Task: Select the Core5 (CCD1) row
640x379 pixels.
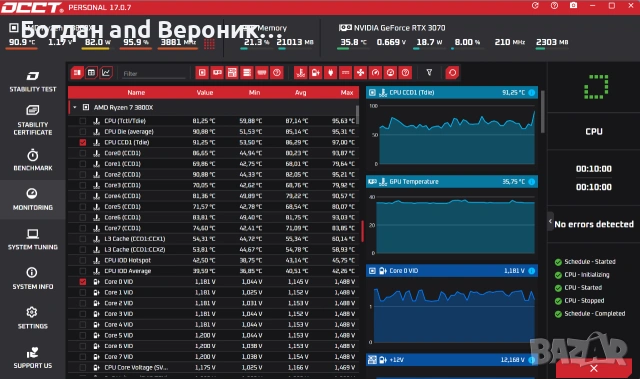Action: 213,207
